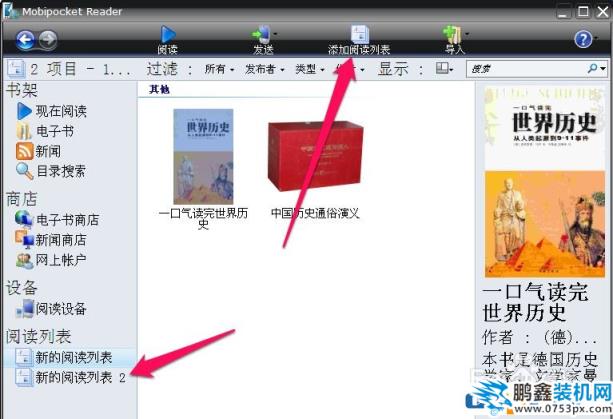This screenshot has height=419, width=613.
Task: Open 新闻商店 in the sidebar
Action: pos(61,240)
